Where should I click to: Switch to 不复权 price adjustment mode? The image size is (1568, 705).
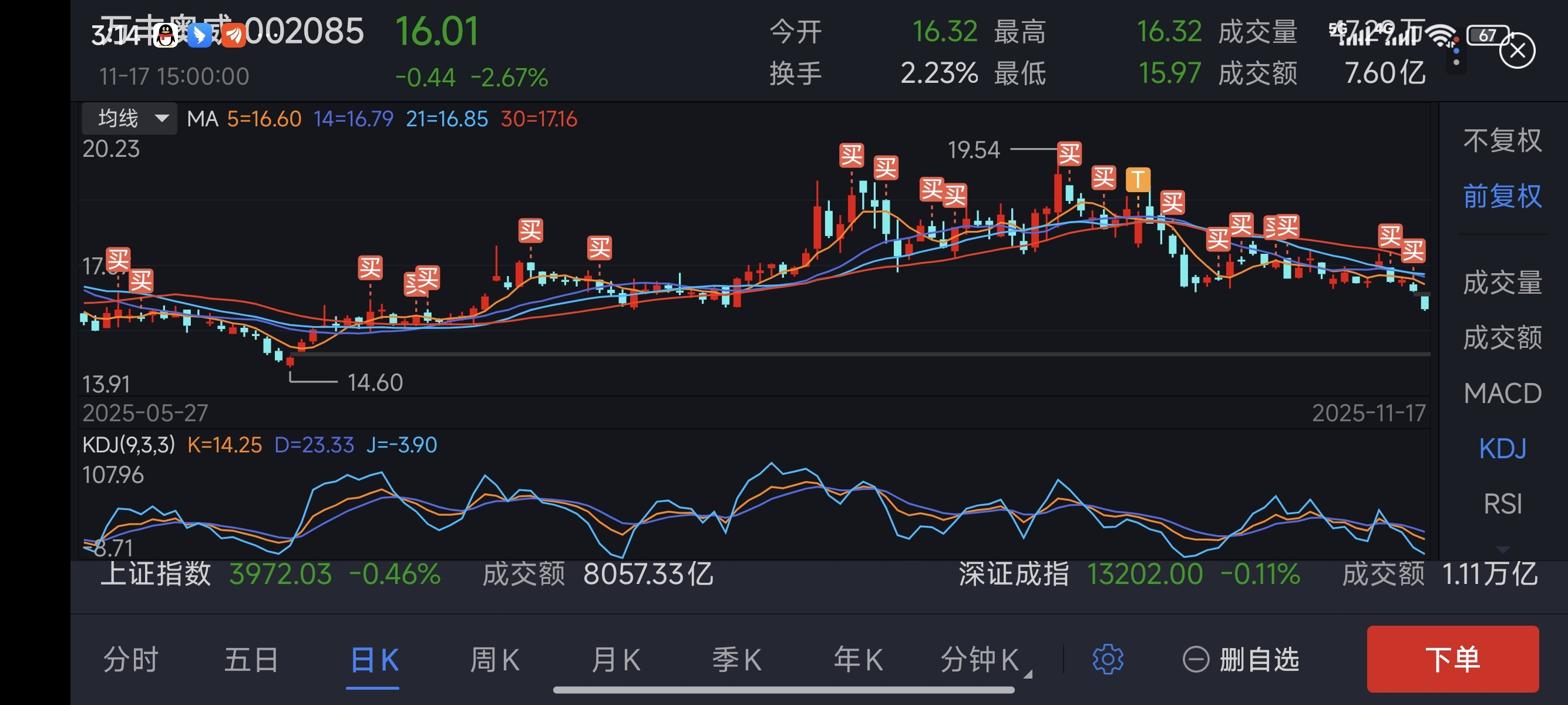point(1502,140)
